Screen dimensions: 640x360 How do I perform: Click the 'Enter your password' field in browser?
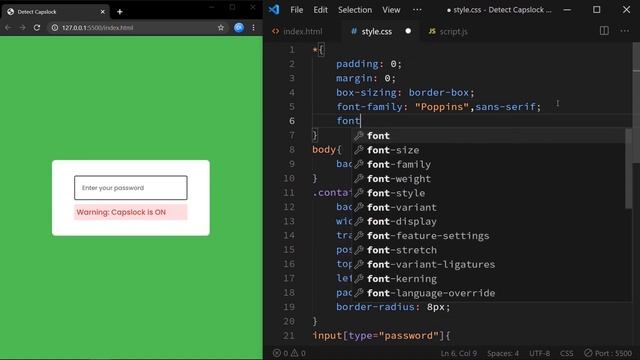[x=131, y=188]
